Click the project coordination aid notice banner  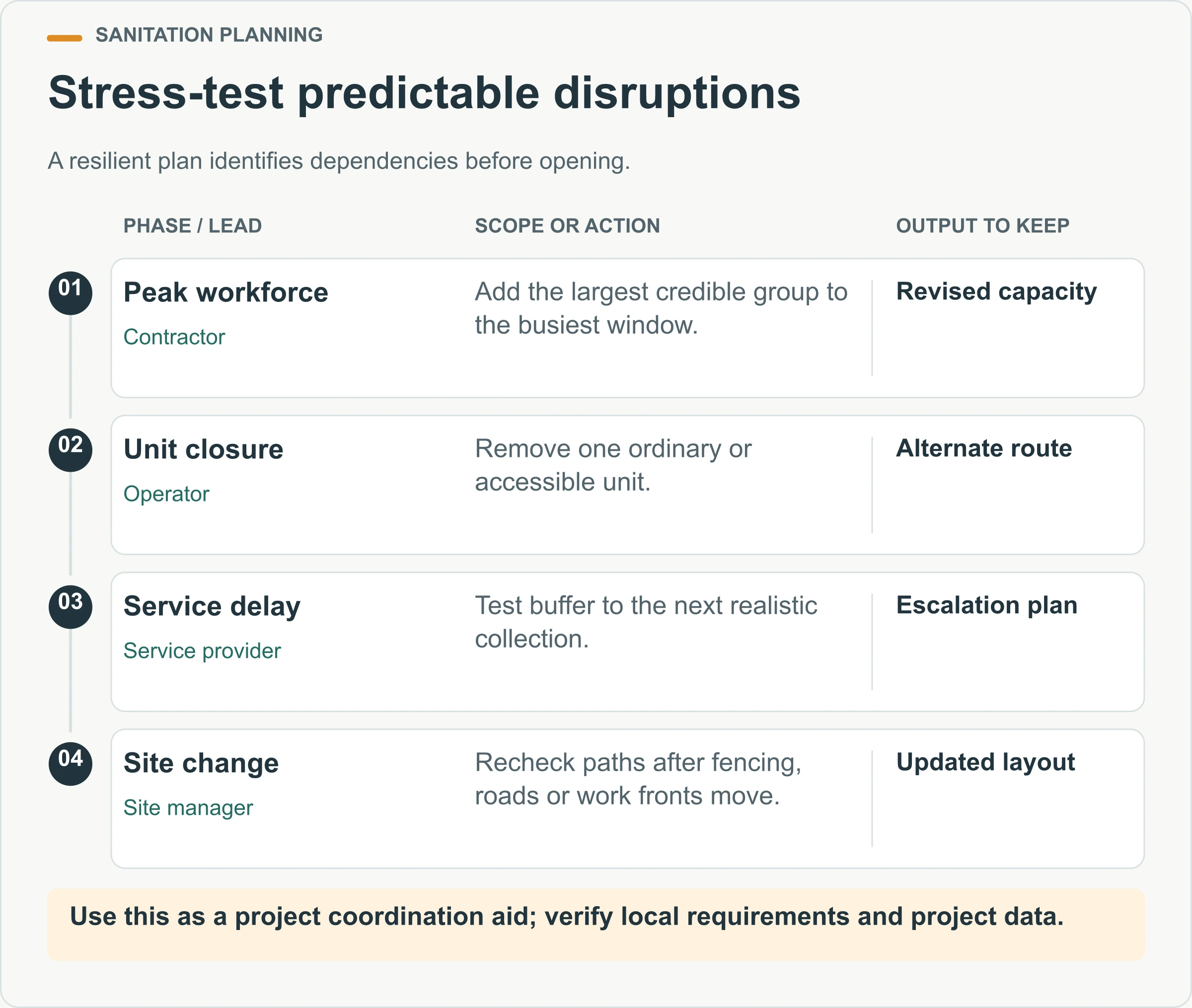596,924
